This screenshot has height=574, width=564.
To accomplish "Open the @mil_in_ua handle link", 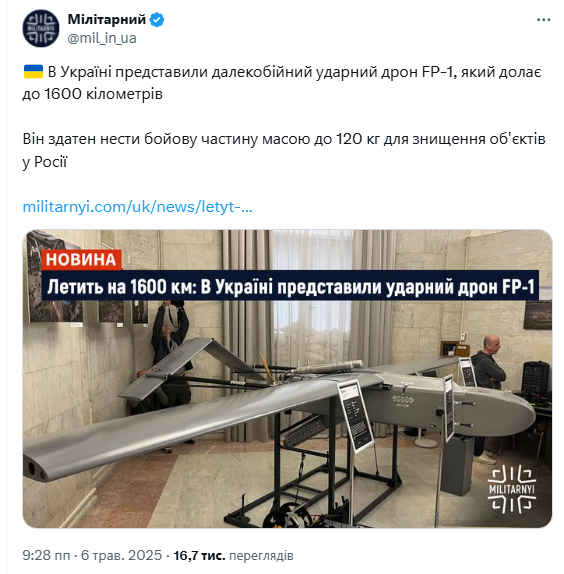I will click(x=102, y=38).
